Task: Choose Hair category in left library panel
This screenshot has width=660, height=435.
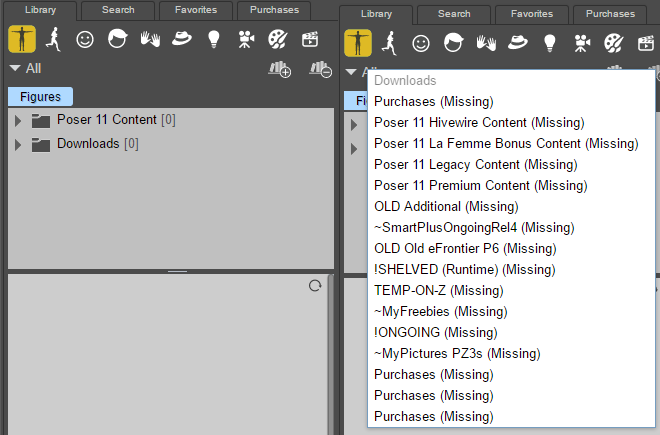Action: [117, 39]
